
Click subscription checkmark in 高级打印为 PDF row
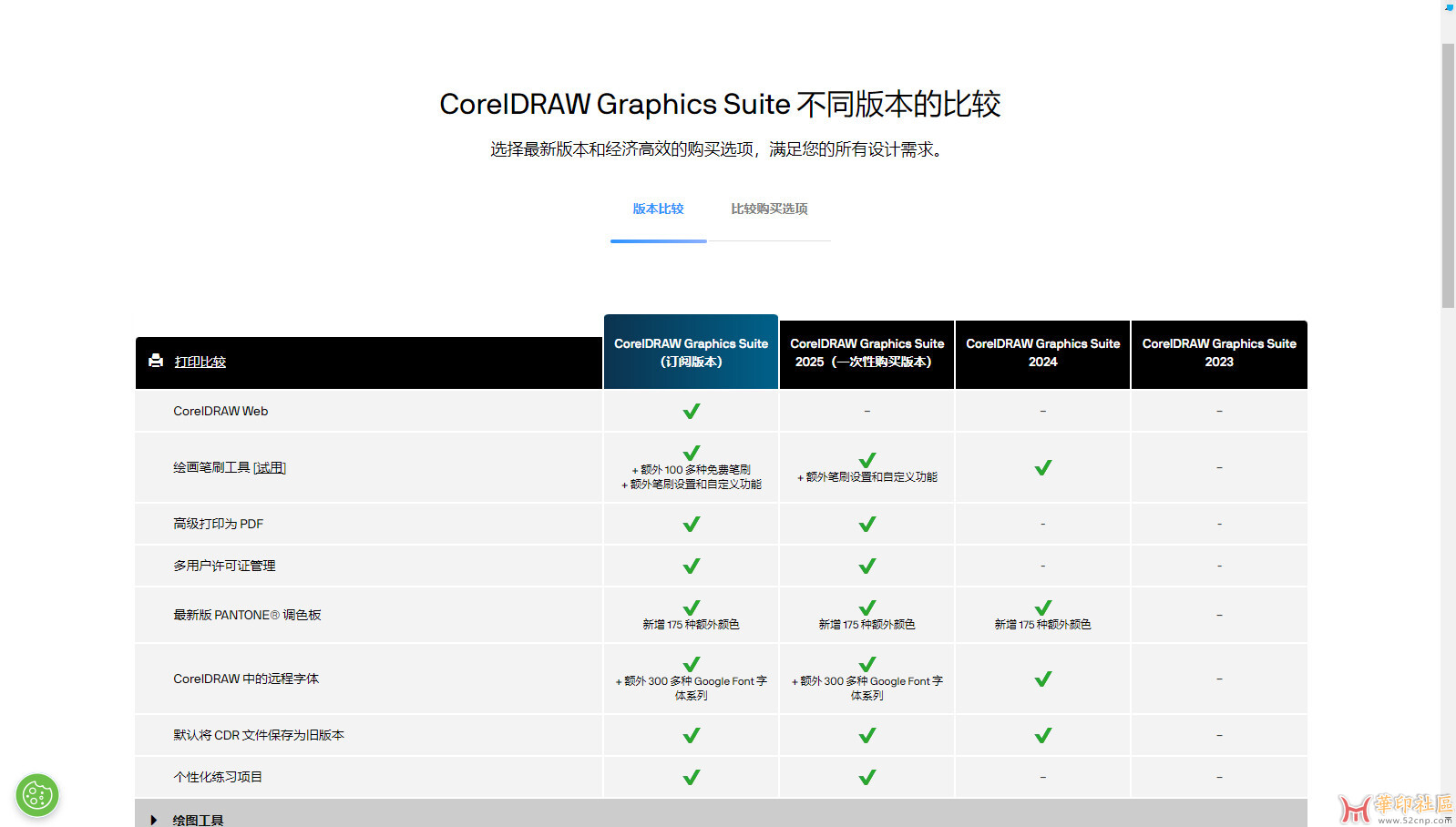692,524
